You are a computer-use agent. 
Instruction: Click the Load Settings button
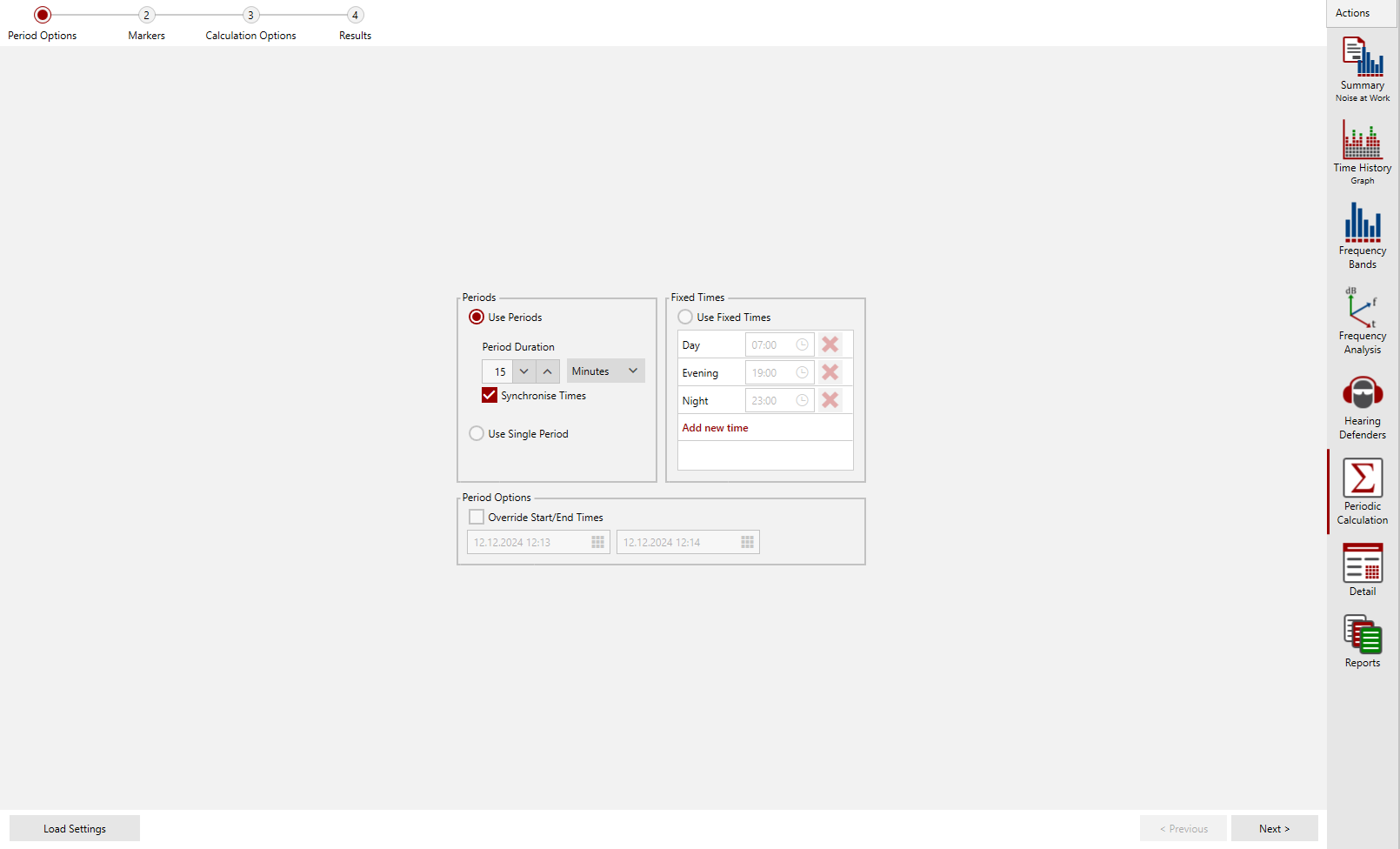[x=75, y=828]
